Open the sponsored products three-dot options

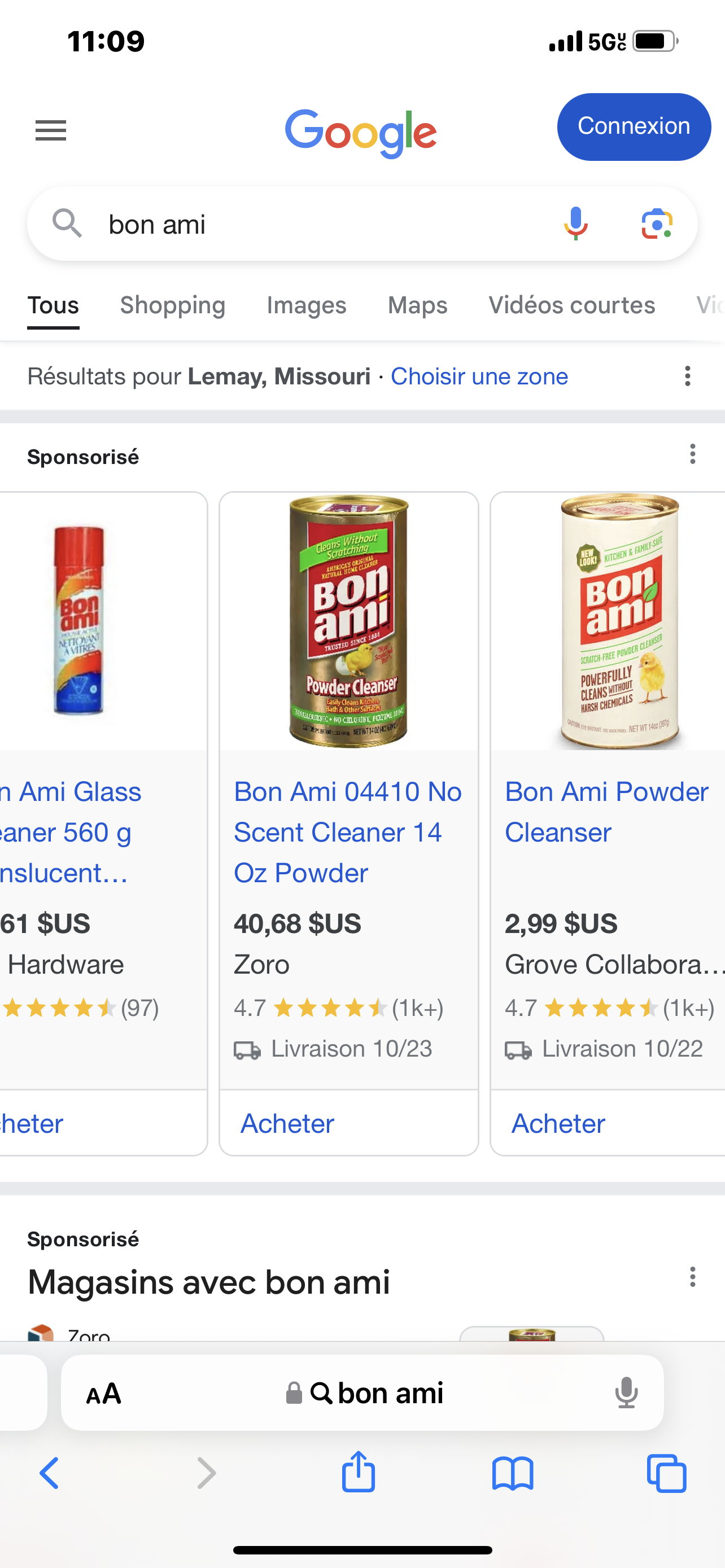692,454
